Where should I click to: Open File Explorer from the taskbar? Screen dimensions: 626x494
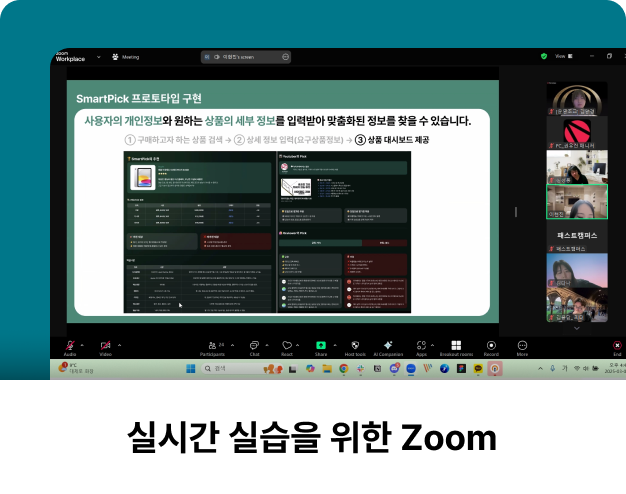pos(327,369)
